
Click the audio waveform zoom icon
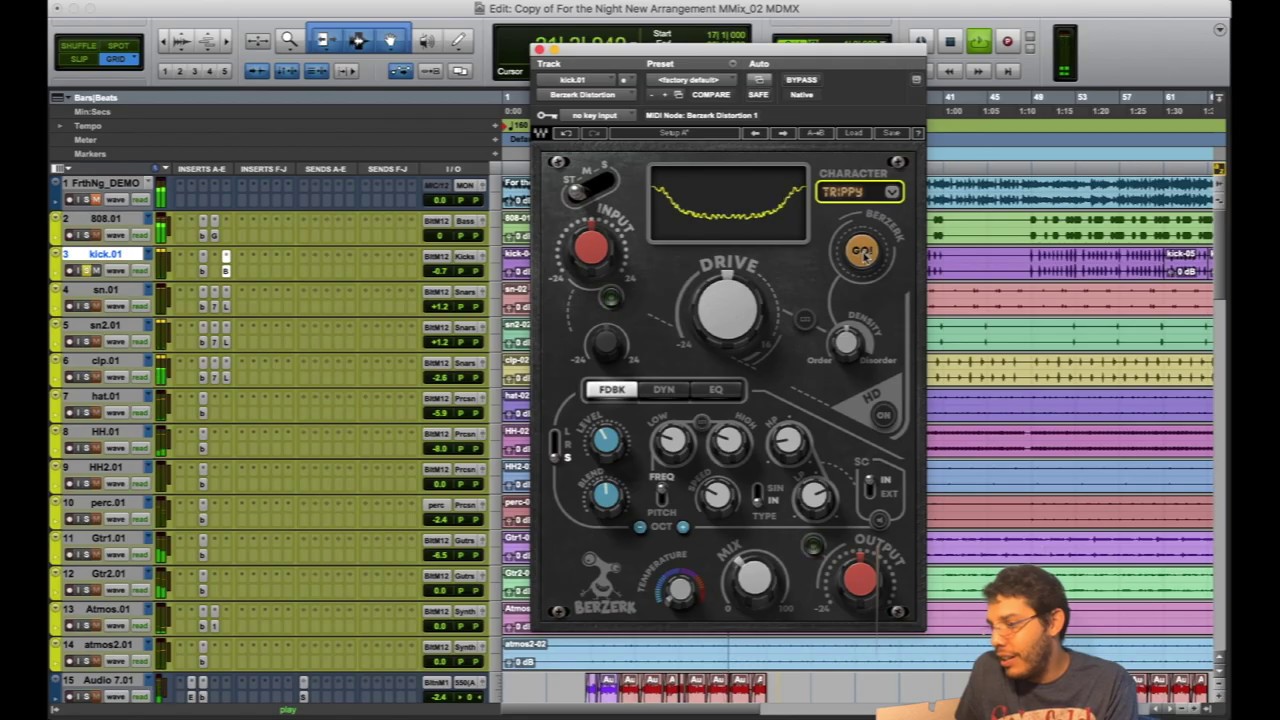tap(181, 41)
